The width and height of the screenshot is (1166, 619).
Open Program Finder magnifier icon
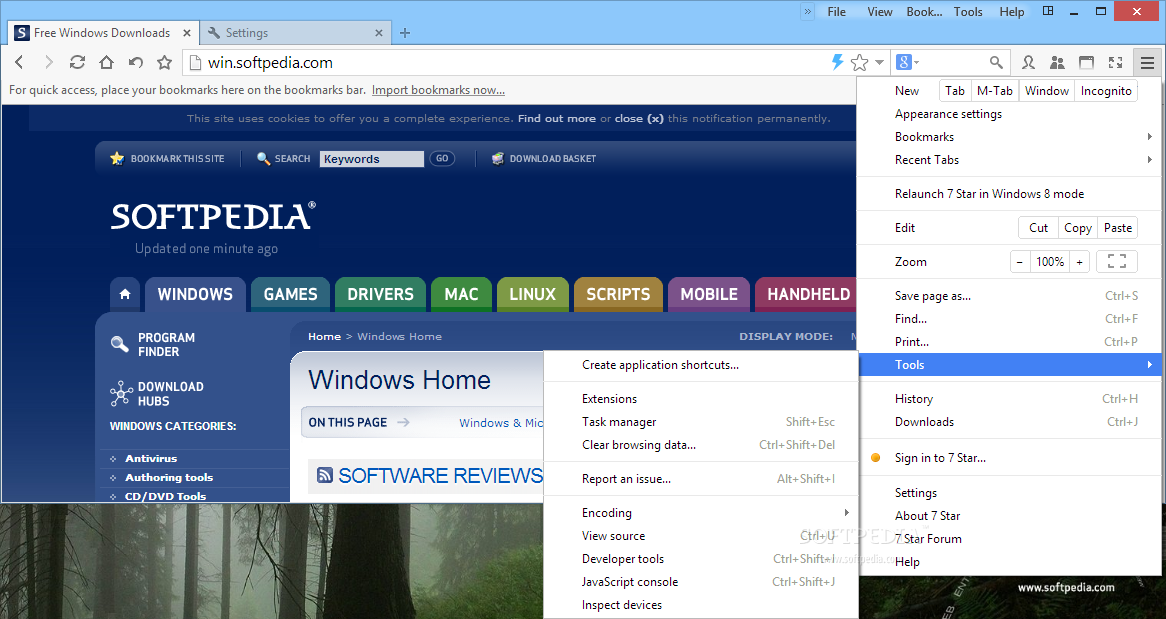pos(119,344)
